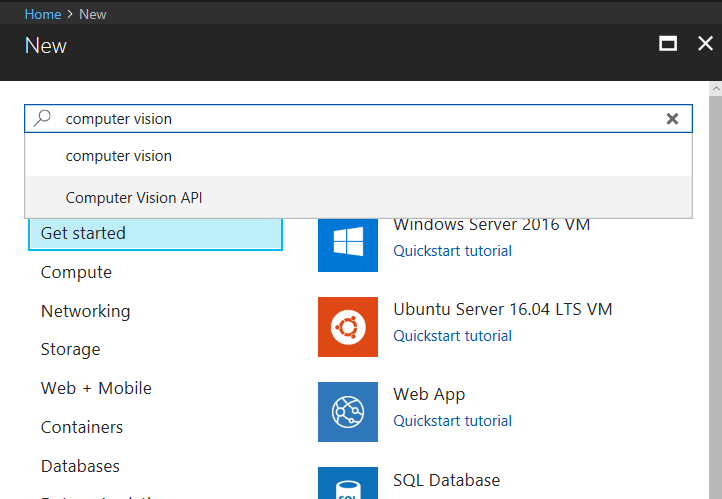This screenshot has width=722, height=499.
Task: Open Quickstart tutorial for Ubuntu Server
Action: click(x=453, y=336)
